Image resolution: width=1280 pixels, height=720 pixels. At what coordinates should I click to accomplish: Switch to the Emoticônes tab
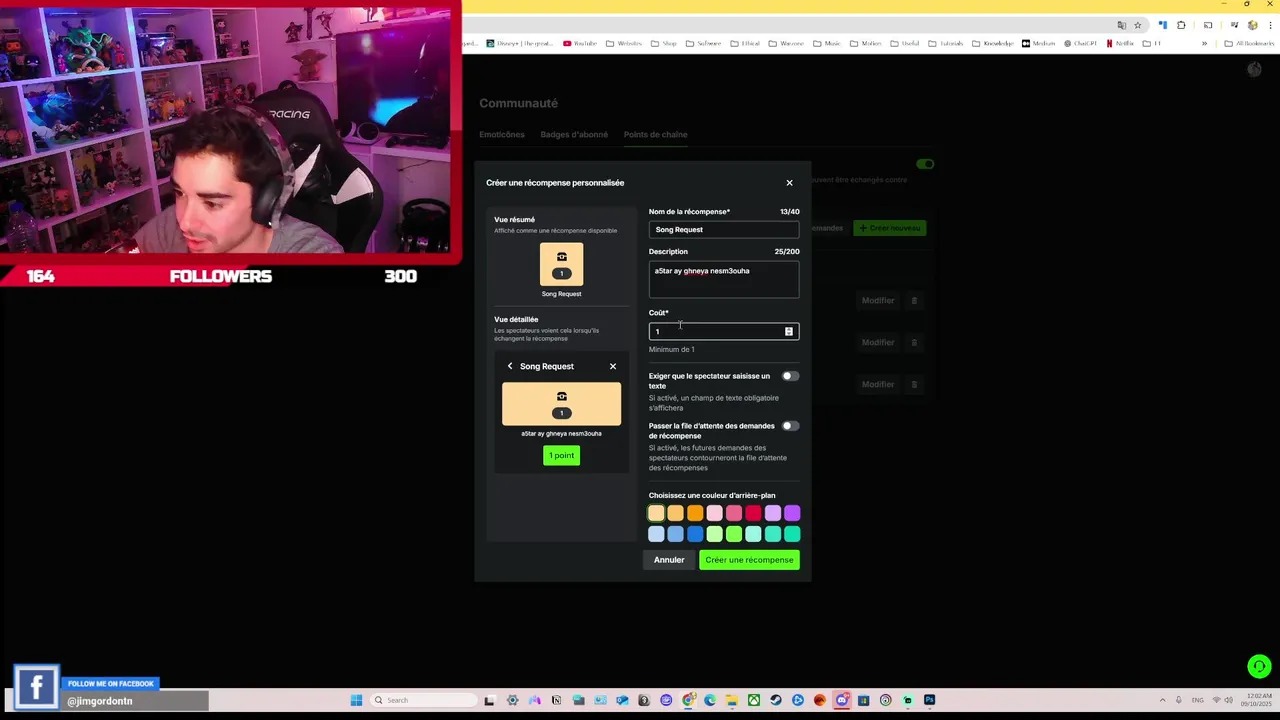coord(502,135)
